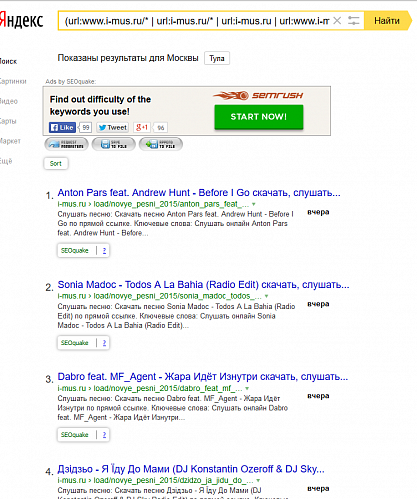The width and height of the screenshot is (417, 499).
Task: Click the Twitter Tweet button
Action: pyautogui.click(x=112, y=127)
